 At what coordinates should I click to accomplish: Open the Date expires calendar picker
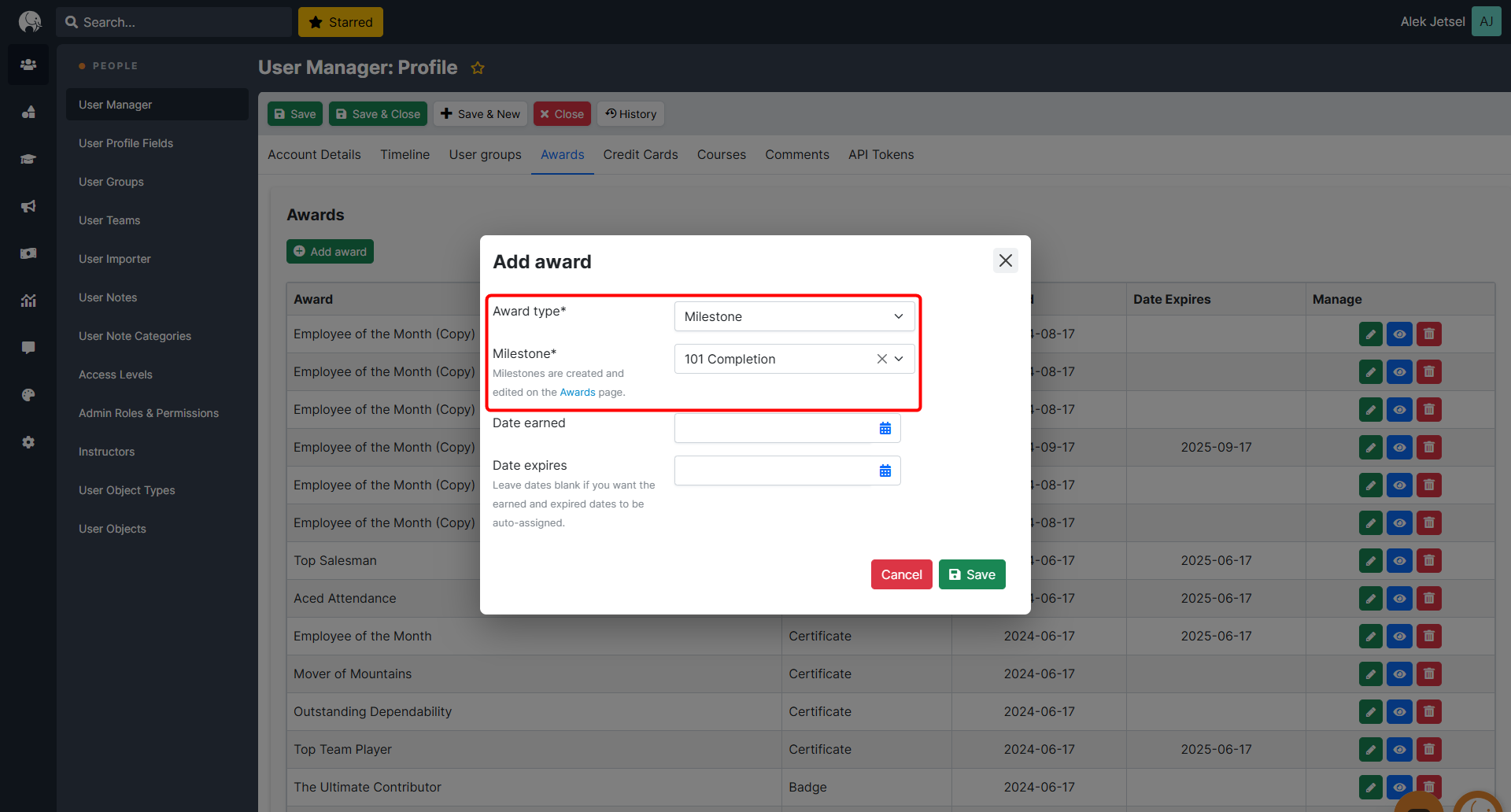pos(885,471)
